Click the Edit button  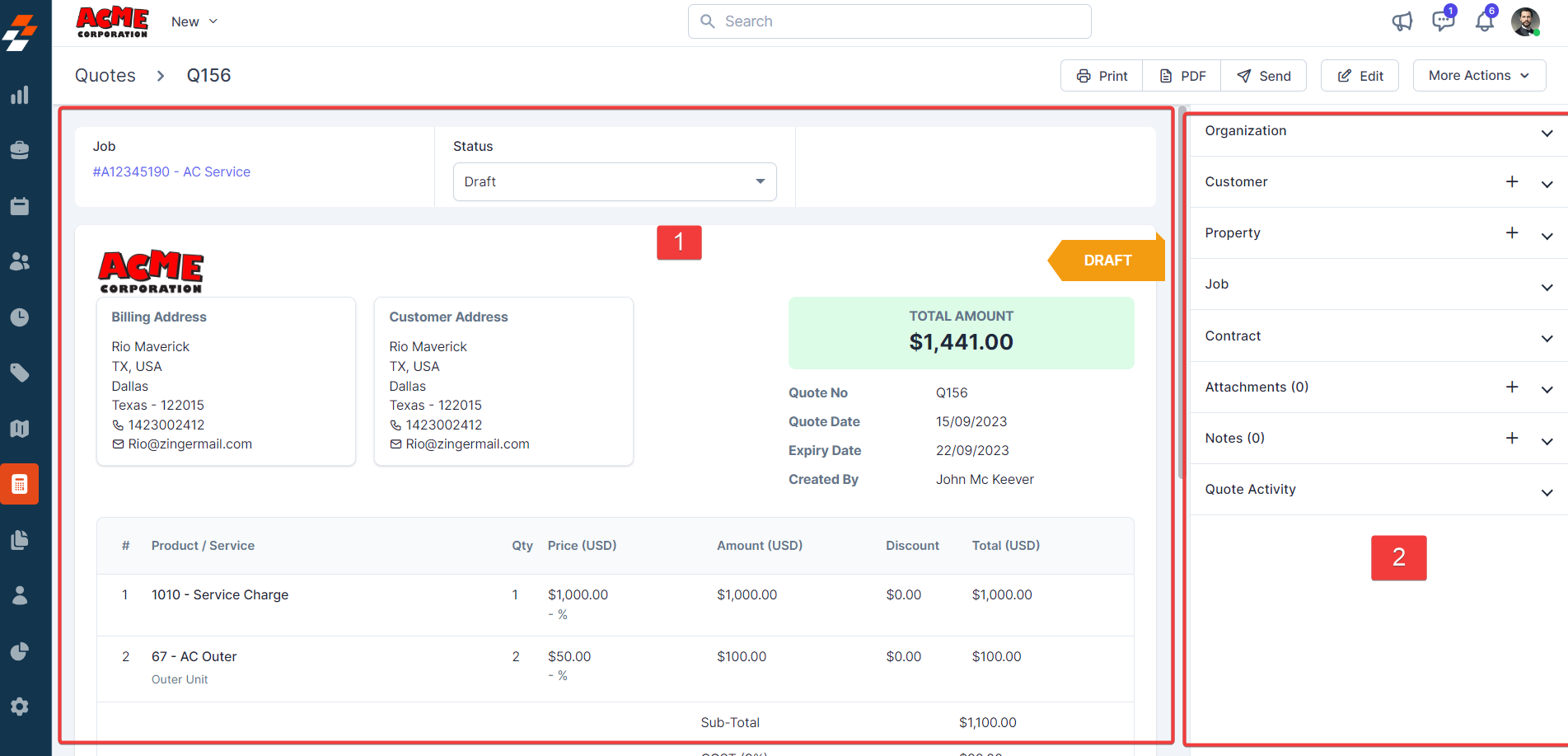click(1360, 76)
